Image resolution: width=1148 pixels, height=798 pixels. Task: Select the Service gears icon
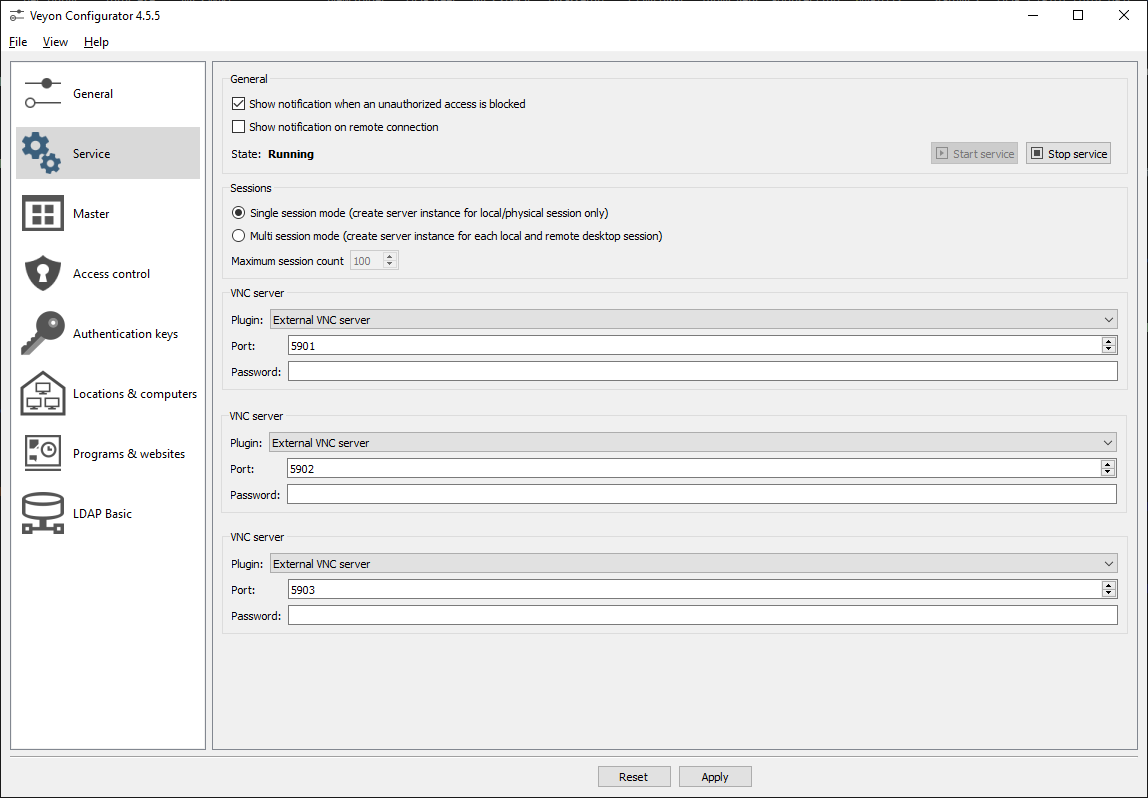point(42,153)
